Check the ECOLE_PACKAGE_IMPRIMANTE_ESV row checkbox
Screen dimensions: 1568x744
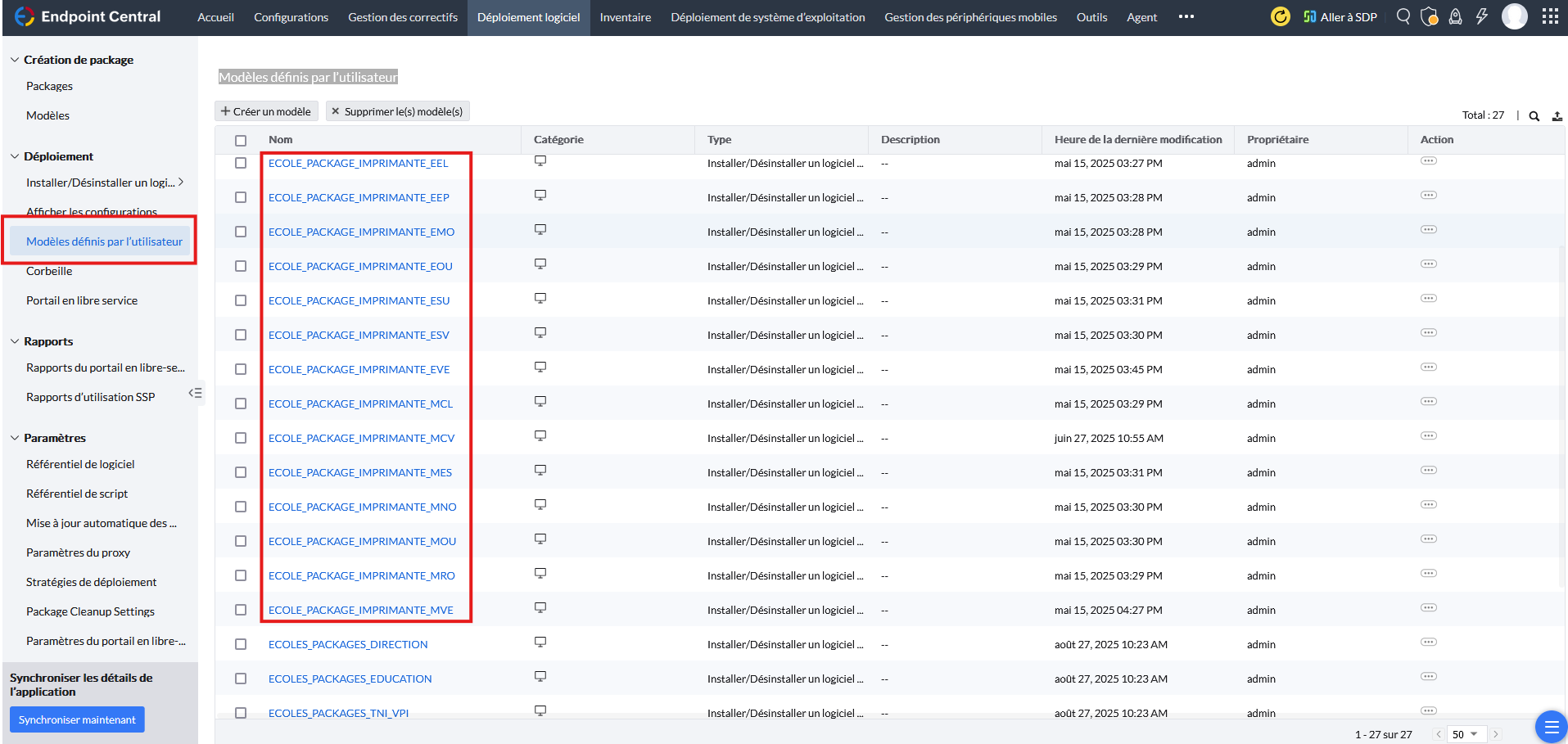(241, 335)
